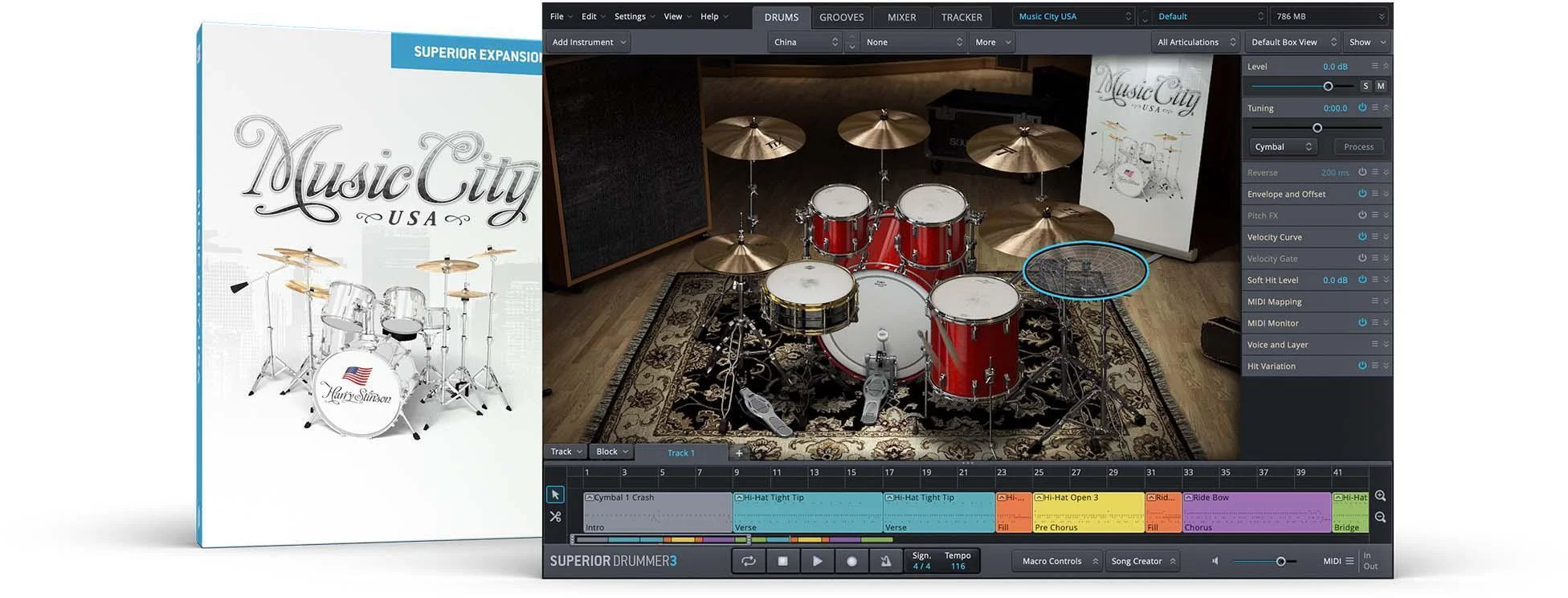The height and width of the screenshot is (598, 1568).
Task: Open the Edit menu
Action: [x=593, y=16]
